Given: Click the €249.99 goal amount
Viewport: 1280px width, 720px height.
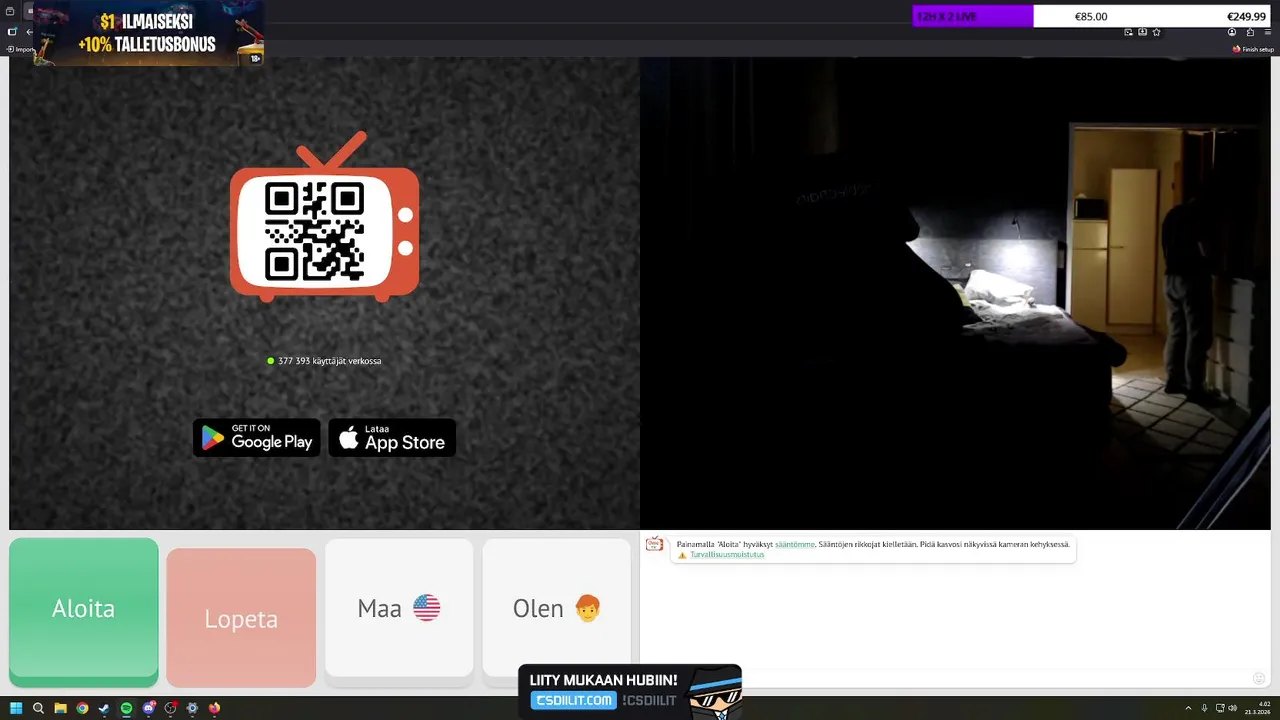Looking at the screenshot, I should point(1246,16).
